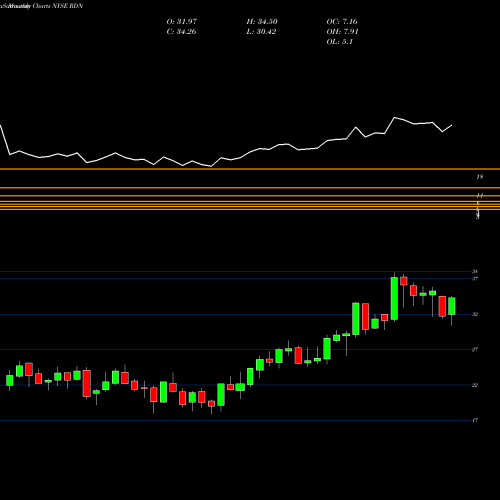Click the 37 price axis label

coord(474,279)
